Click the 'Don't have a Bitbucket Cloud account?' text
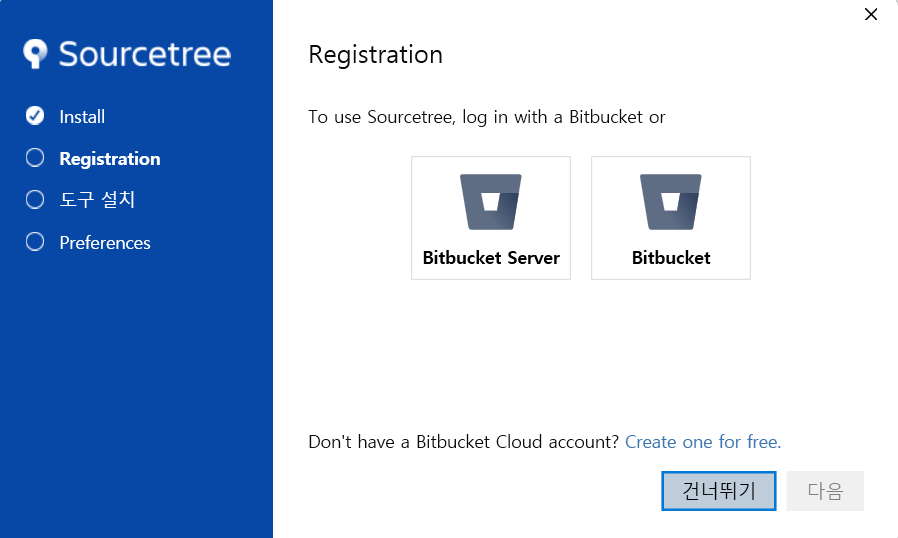 pos(464,442)
